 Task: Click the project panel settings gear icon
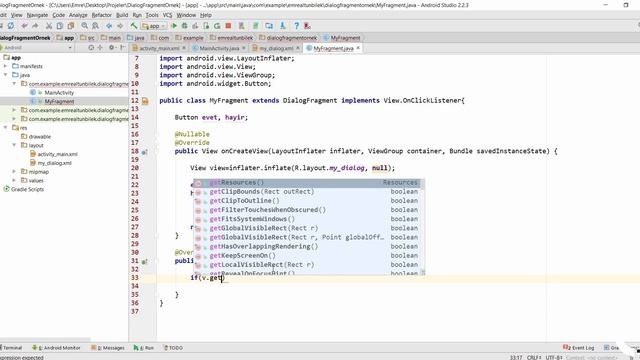pos(111,48)
